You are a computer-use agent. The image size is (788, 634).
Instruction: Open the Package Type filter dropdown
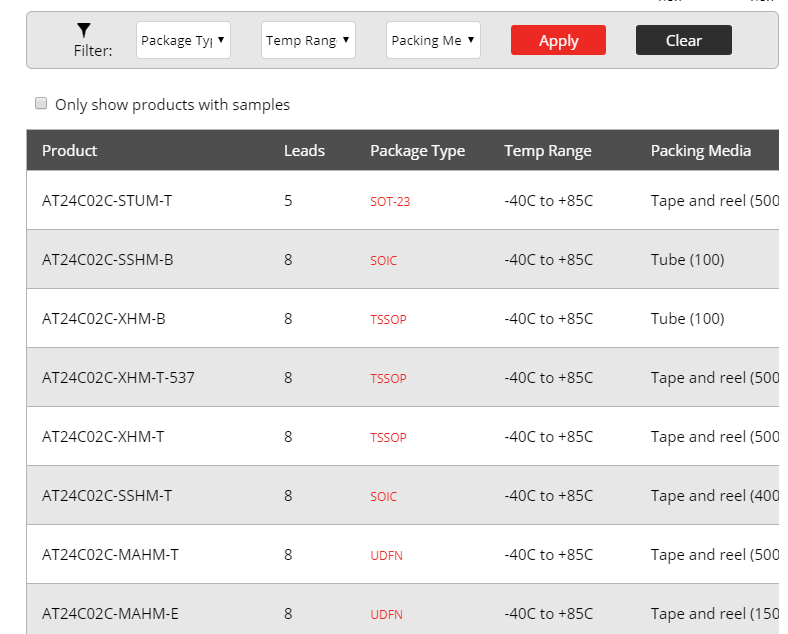(x=183, y=40)
